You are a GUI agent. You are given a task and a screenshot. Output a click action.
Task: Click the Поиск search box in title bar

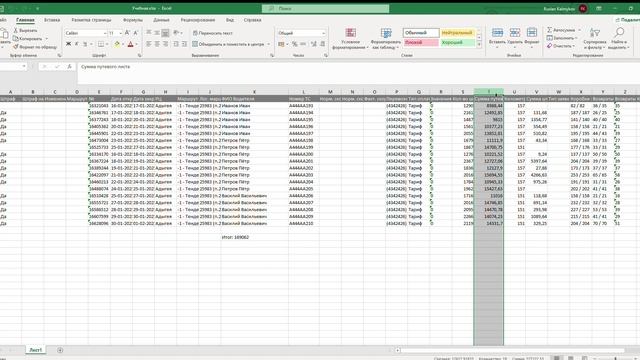[x=325, y=9]
